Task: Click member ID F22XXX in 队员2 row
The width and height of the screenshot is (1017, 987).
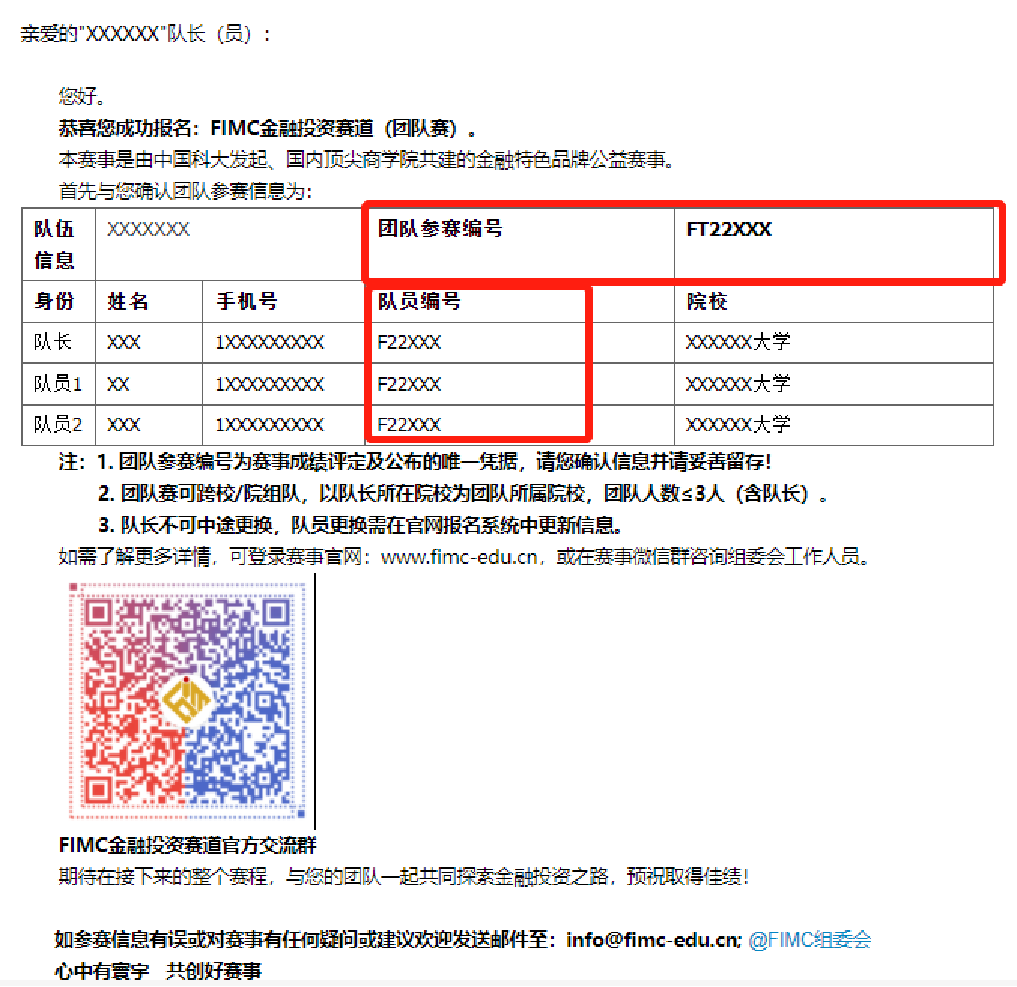Action: pyautogui.click(x=409, y=425)
